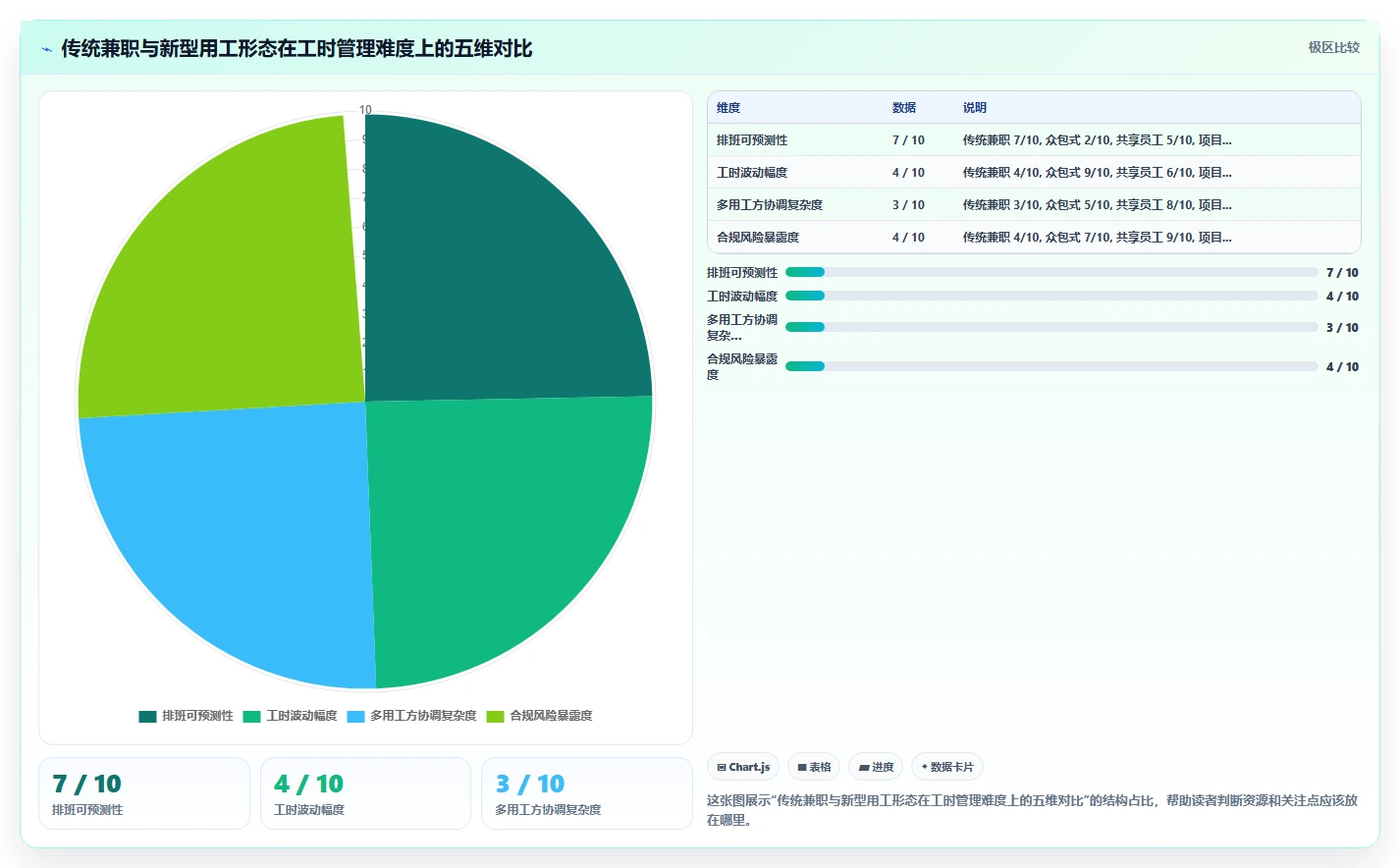Click the 排班可预测性 progress bar

pyautogui.click(x=1051, y=272)
